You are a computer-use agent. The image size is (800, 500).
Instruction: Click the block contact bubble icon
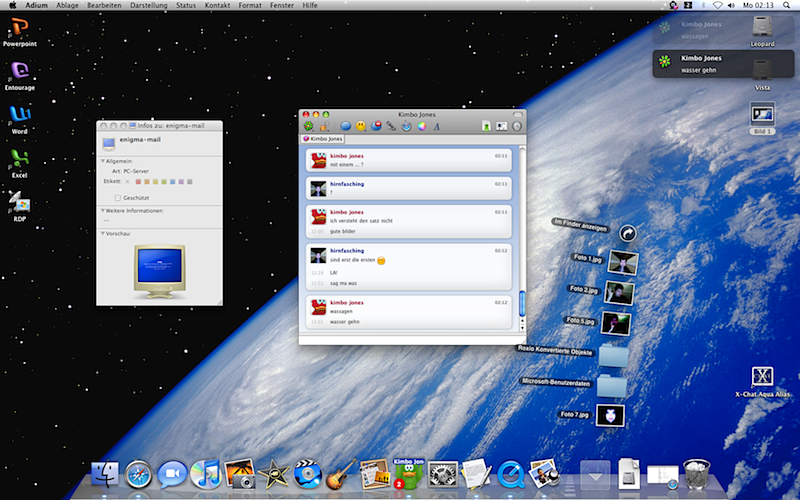[x=376, y=126]
